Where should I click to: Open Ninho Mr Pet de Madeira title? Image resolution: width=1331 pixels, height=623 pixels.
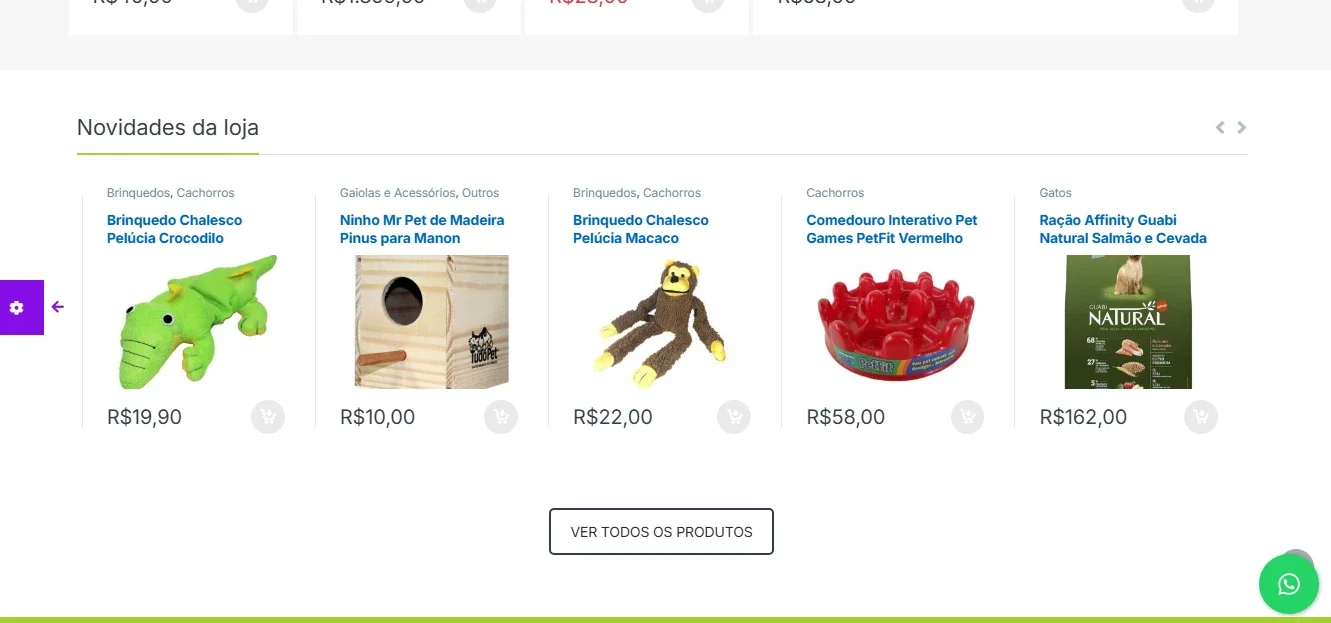point(422,229)
